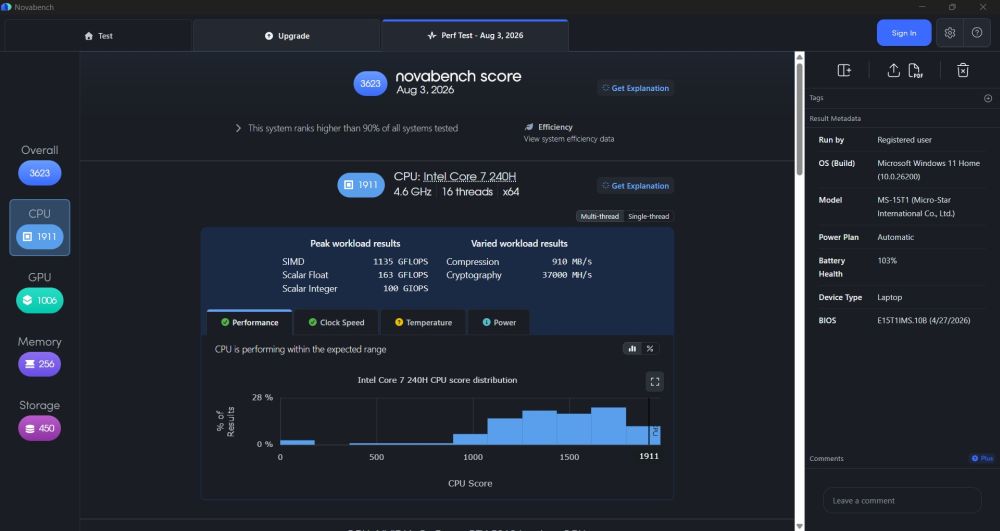Switch to the Clock Speed tab

click(x=336, y=323)
